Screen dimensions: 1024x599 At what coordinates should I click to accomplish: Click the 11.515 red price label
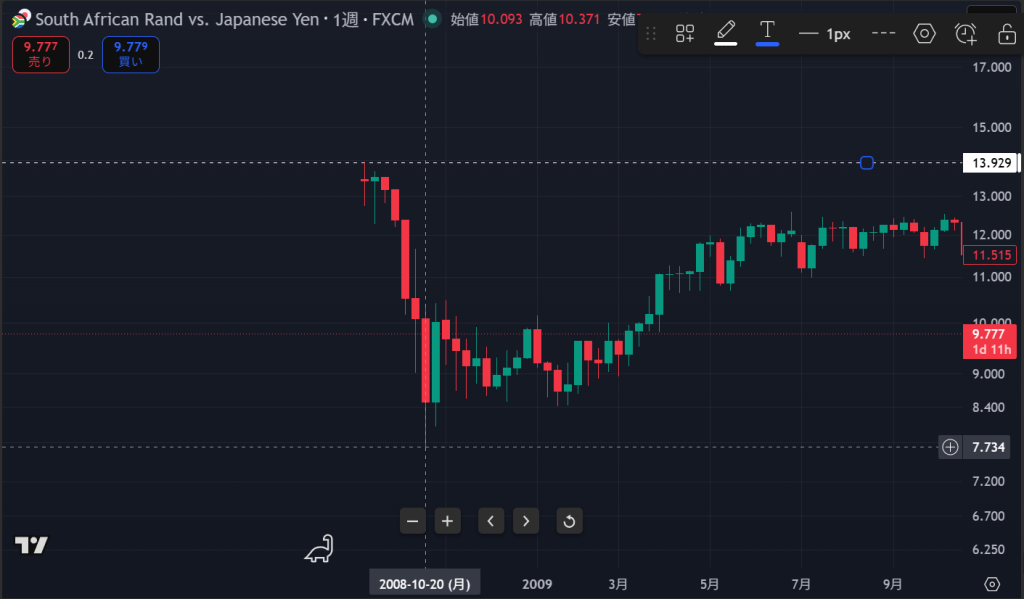[x=990, y=255]
